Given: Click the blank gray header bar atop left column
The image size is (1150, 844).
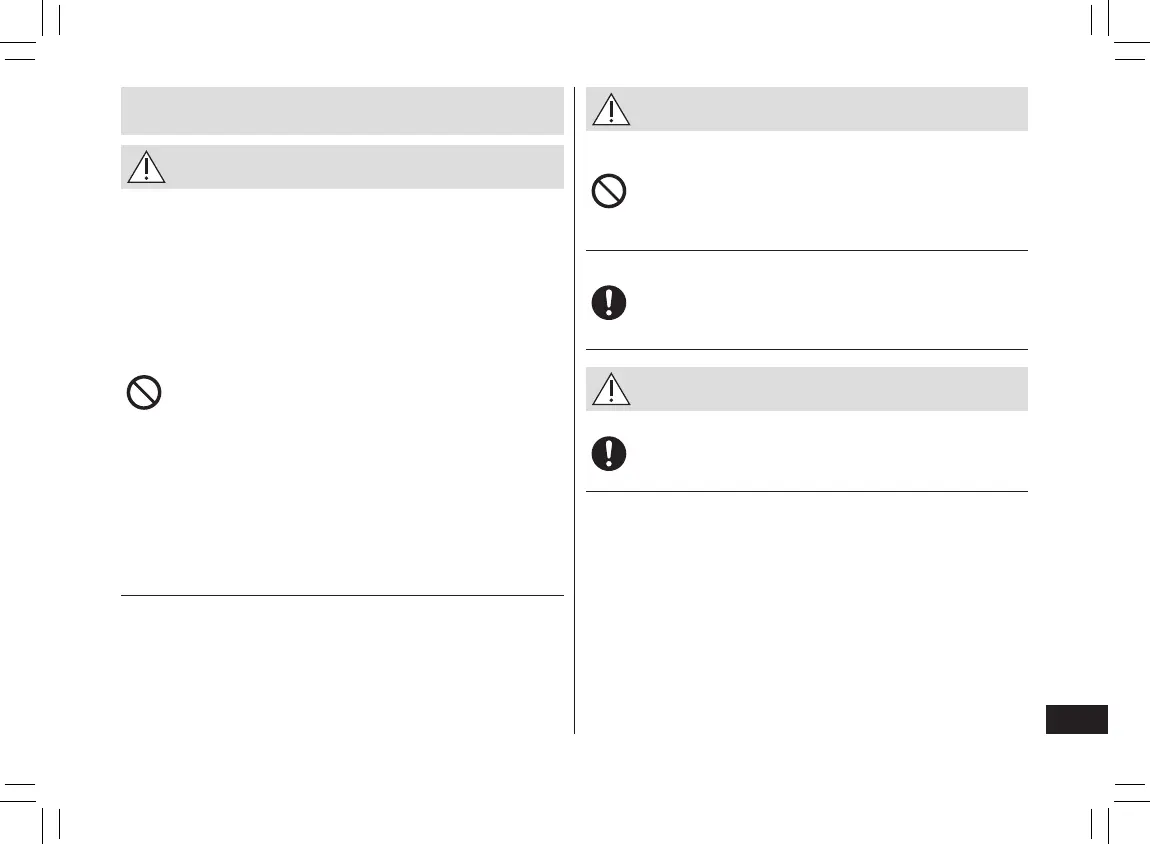Looking at the screenshot, I should [342, 110].
